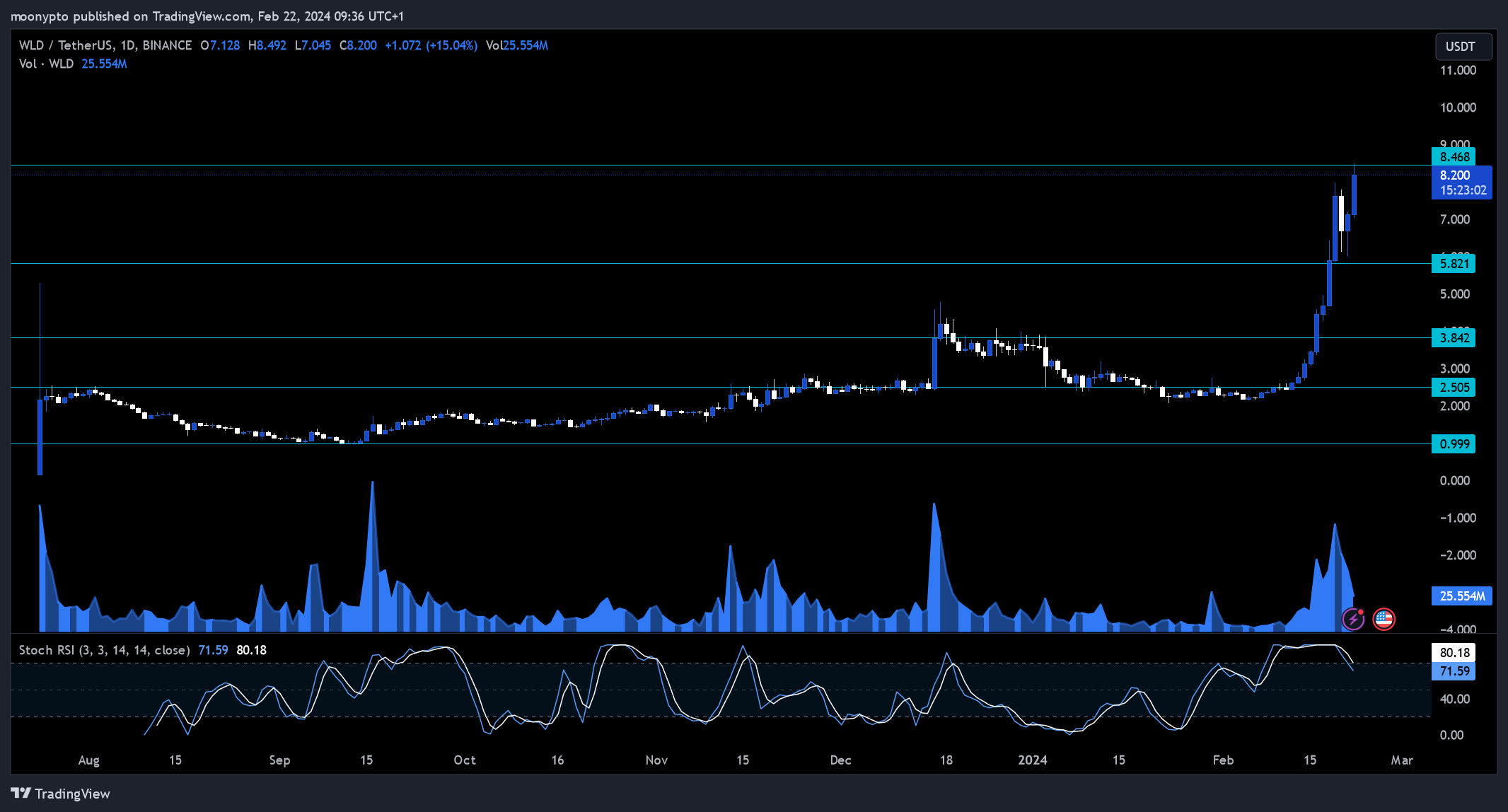
Task: Click the 5.000 price scale value
Action: pos(1455,294)
